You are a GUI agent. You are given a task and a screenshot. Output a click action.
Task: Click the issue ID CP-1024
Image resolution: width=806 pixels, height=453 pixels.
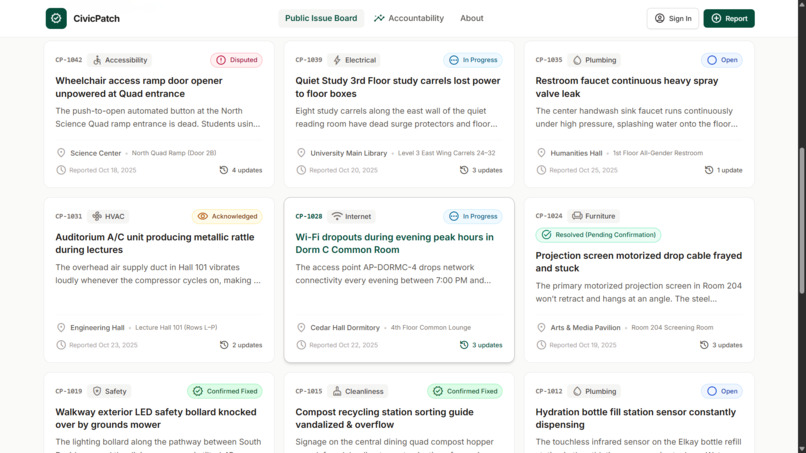(x=548, y=216)
